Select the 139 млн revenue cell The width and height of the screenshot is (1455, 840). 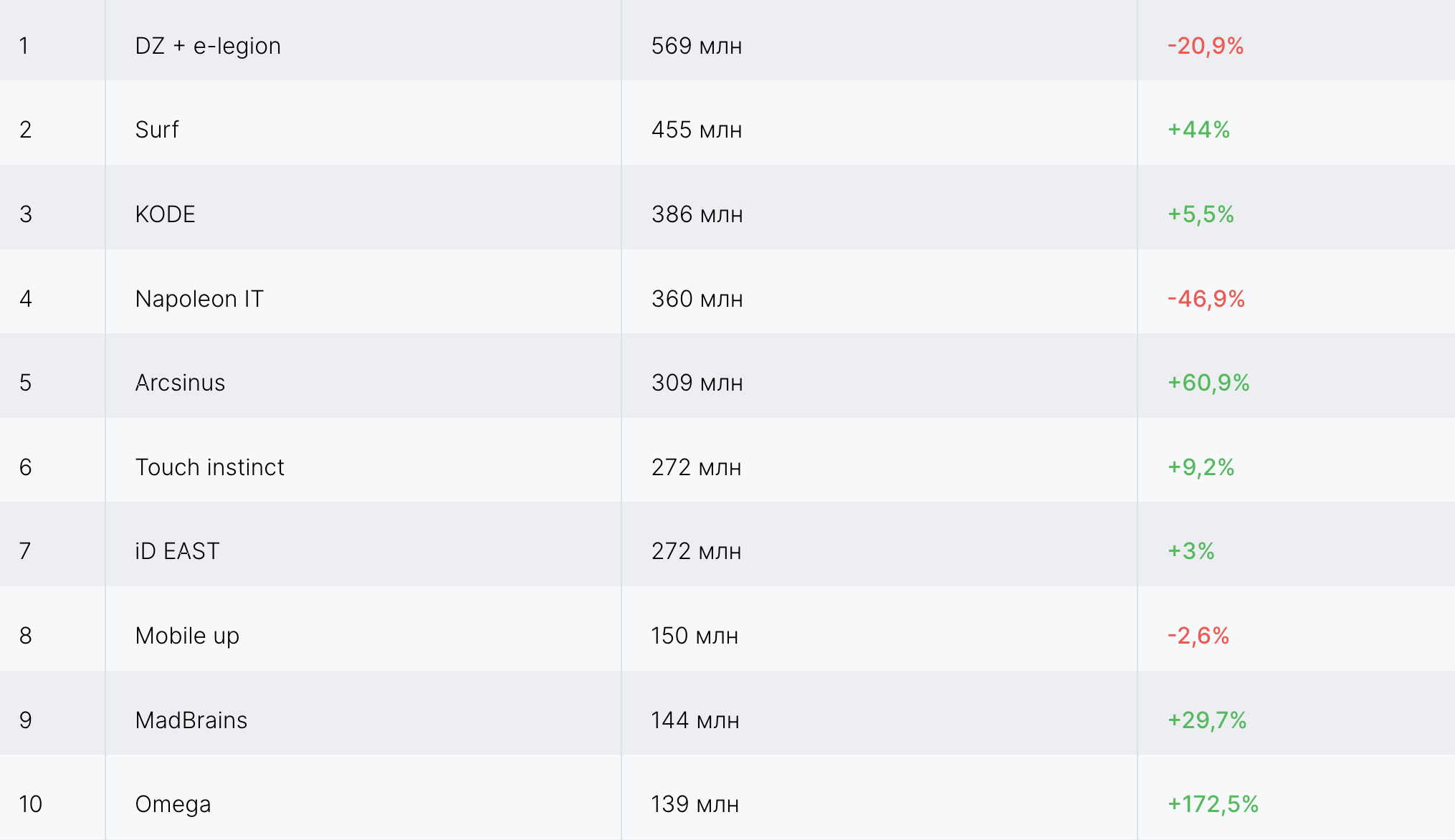[x=695, y=804]
